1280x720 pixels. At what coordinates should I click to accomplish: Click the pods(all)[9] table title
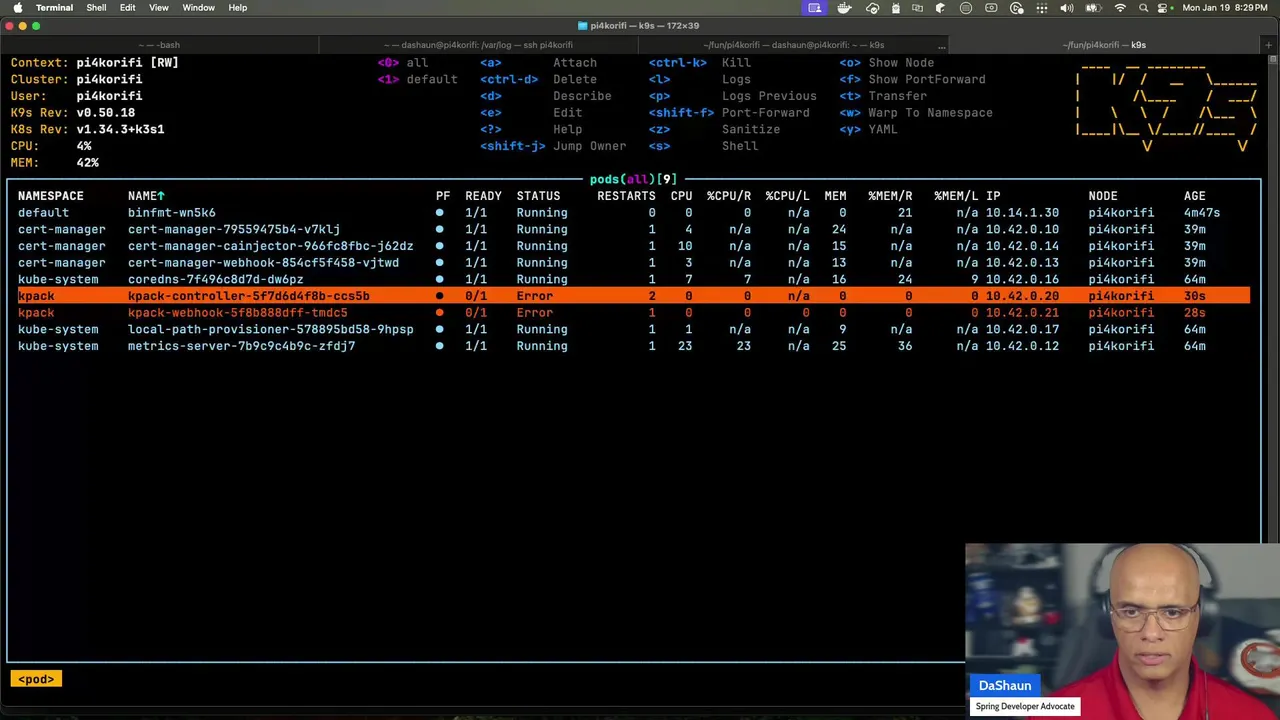pos(633,179)
